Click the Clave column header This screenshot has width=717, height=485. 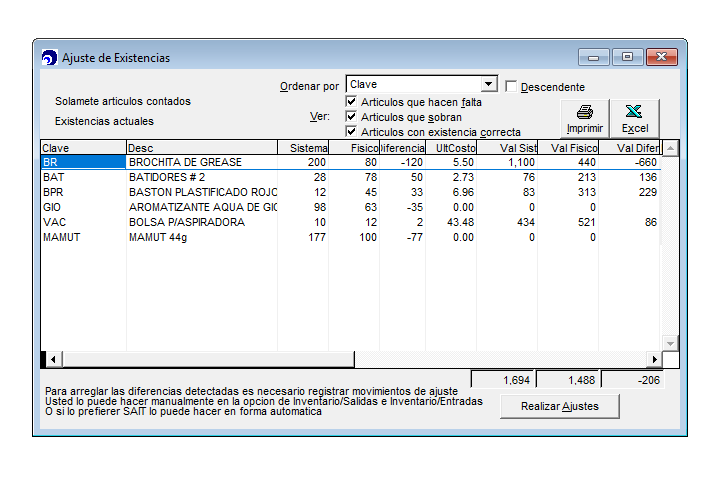pyautogui.click(x=83, y=148)
